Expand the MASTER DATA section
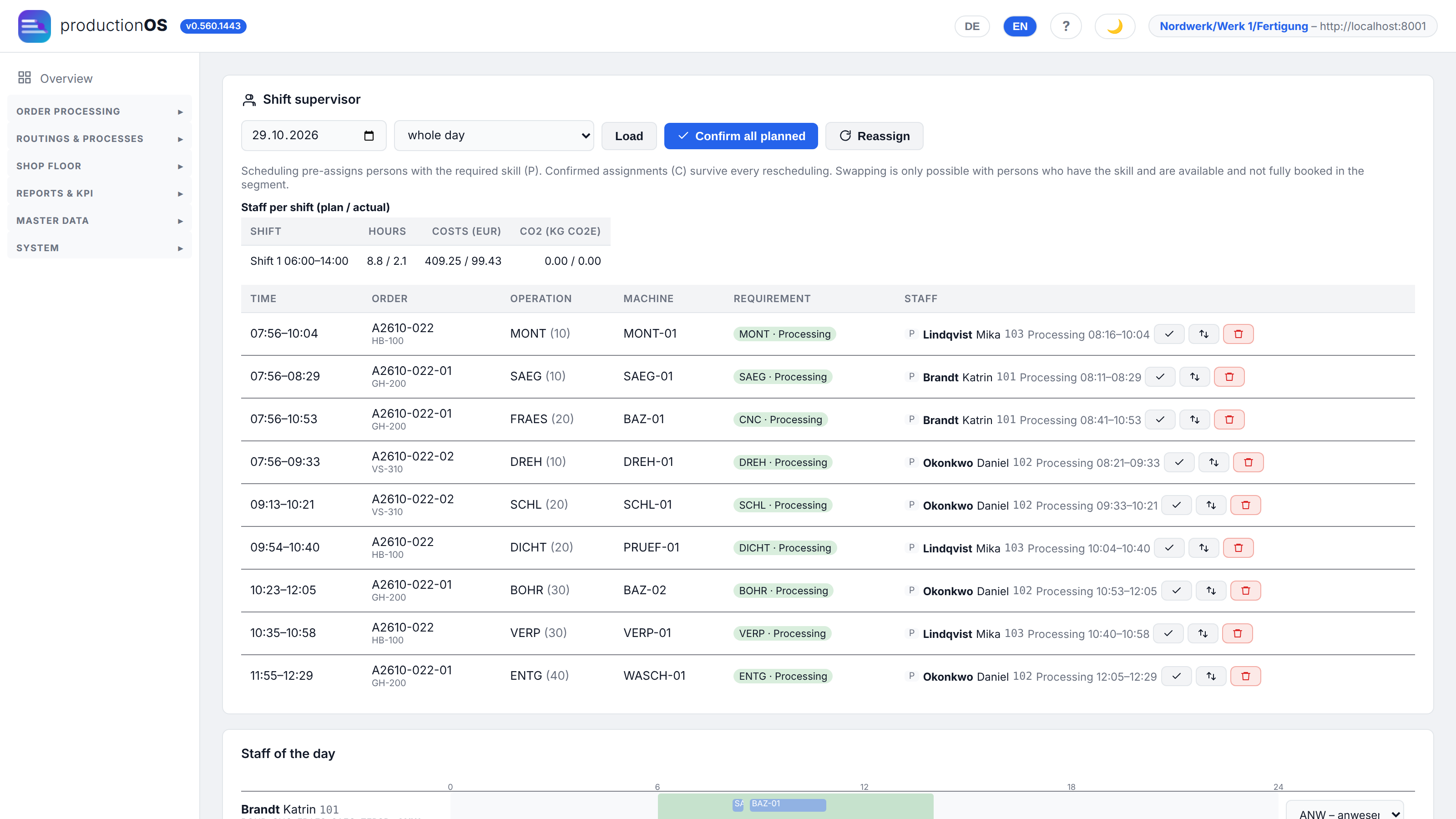This screenshot has width=1456, height=819. (x=100, y=220)
